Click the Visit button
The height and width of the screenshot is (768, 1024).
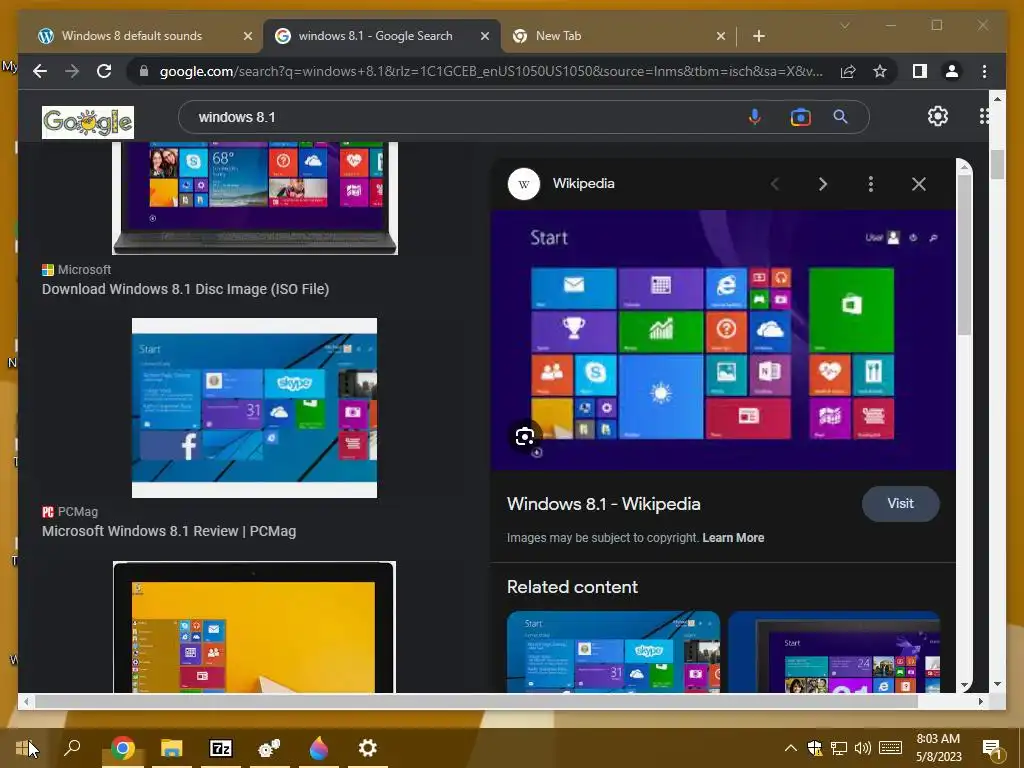pyautogui.click(x=901, y=504)
